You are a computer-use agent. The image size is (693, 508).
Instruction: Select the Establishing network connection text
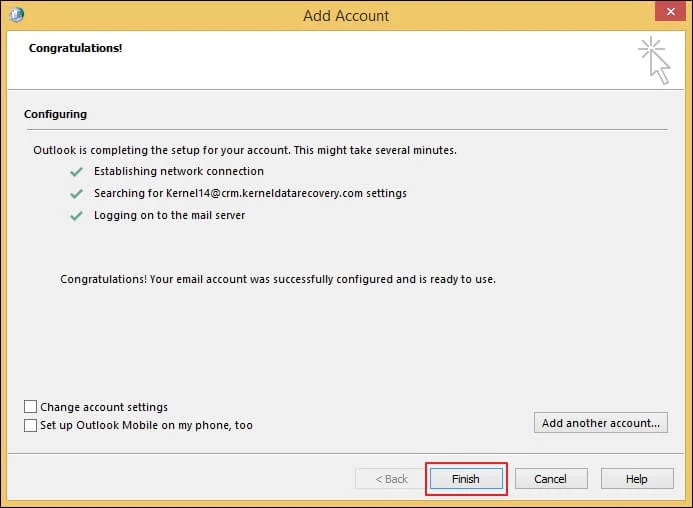[x=179, y=172]
